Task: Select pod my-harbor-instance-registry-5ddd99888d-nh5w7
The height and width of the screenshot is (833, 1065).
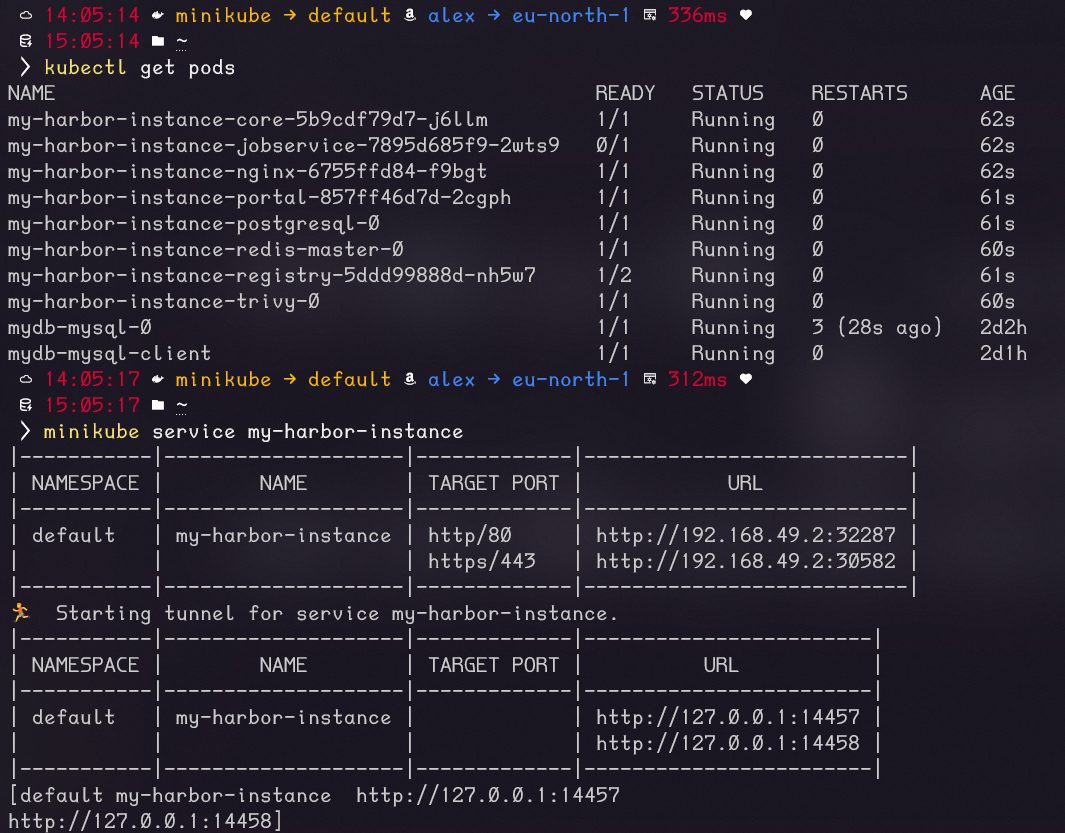Action: click(x=272, y=275)
